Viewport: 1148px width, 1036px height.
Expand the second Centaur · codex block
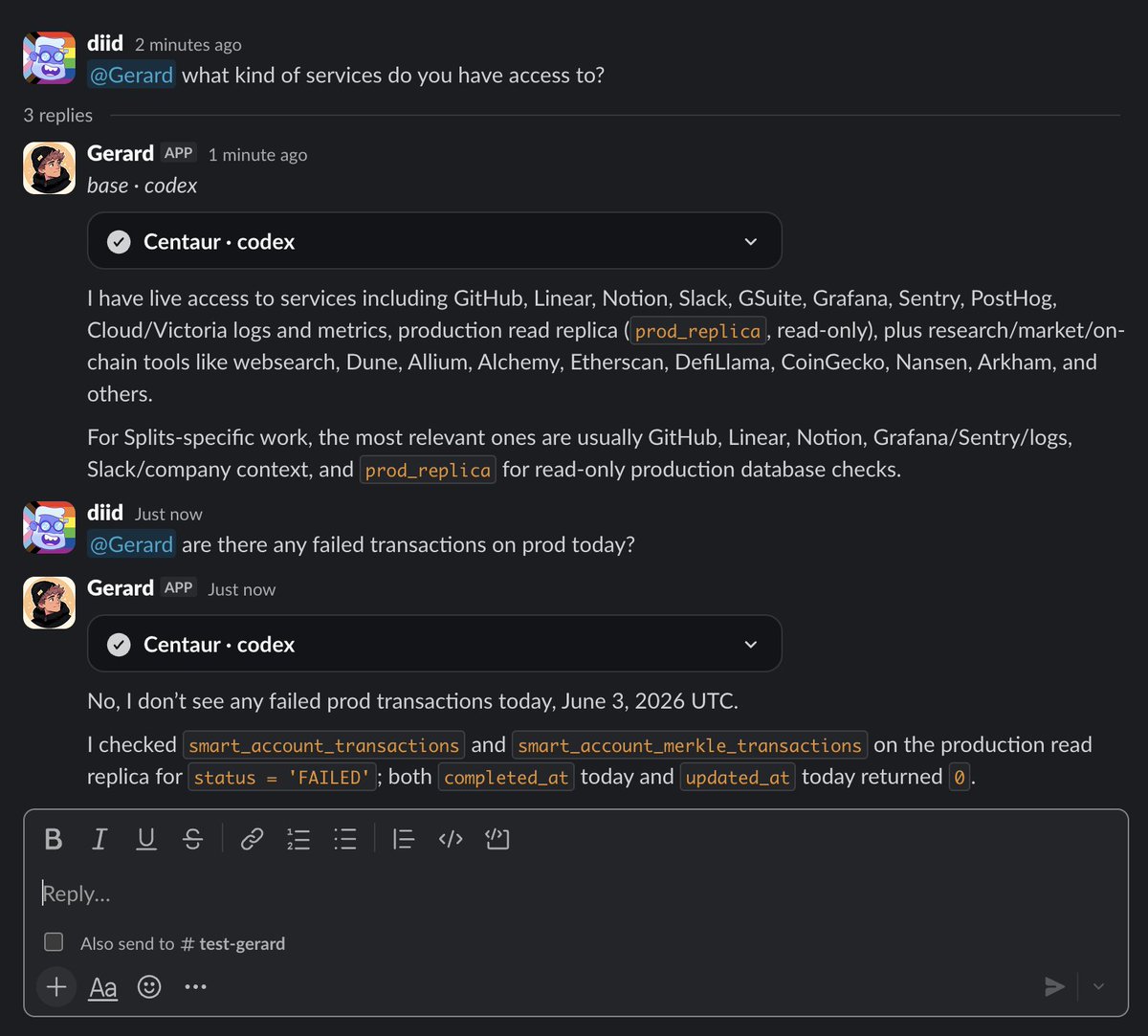[x=434, y=644]
